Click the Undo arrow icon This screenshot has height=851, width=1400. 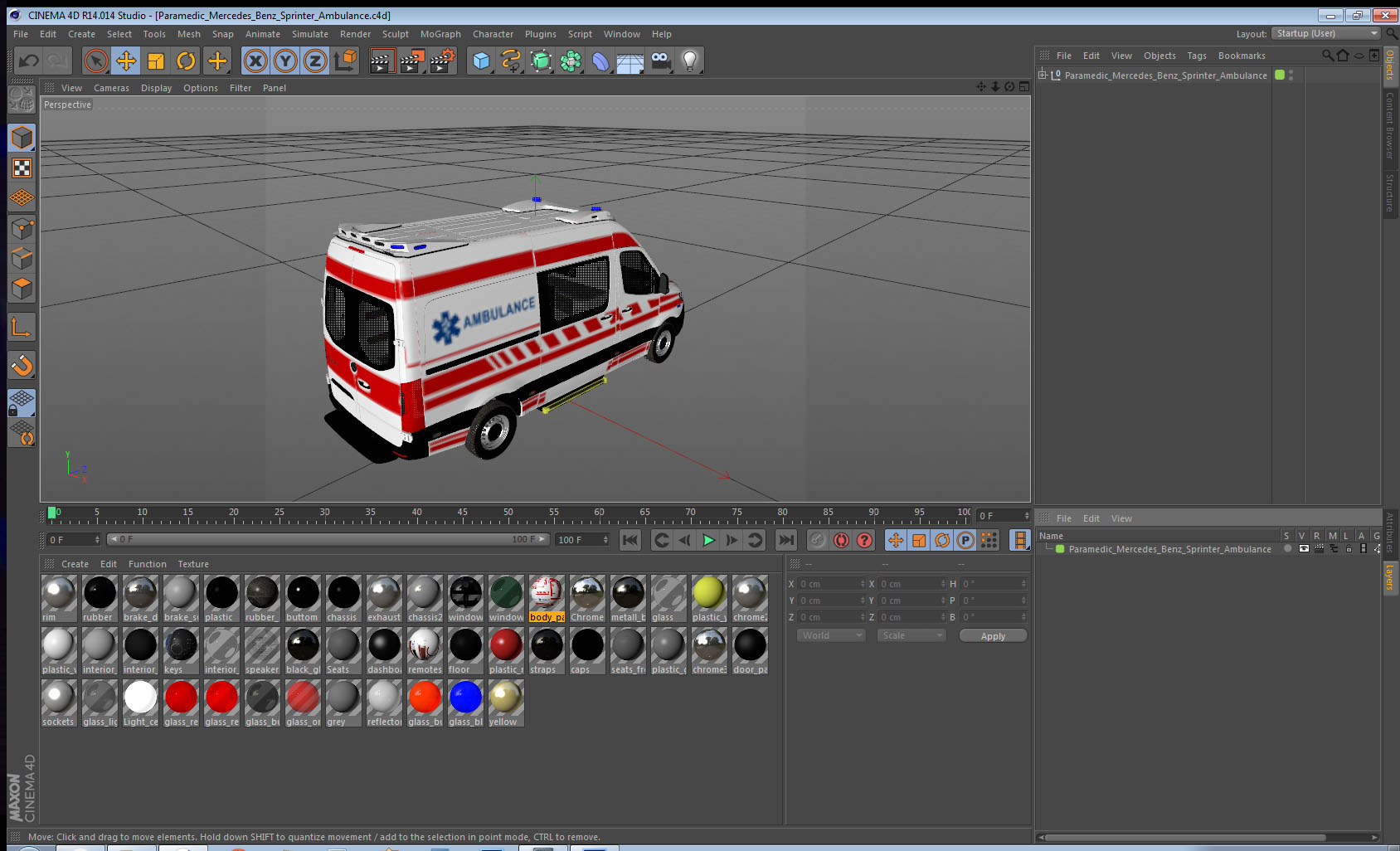coord(29,61)
